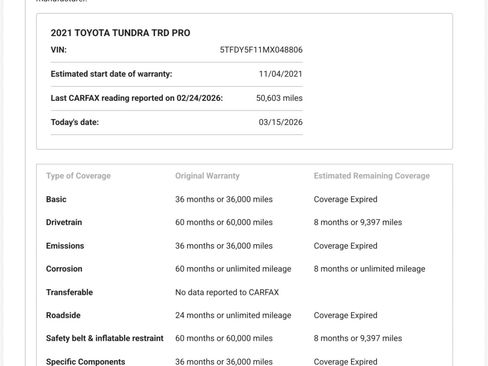Click Specific Components 36 months or 36,000 miles
This screenshot has height=366, width=488.
[224, 361]
